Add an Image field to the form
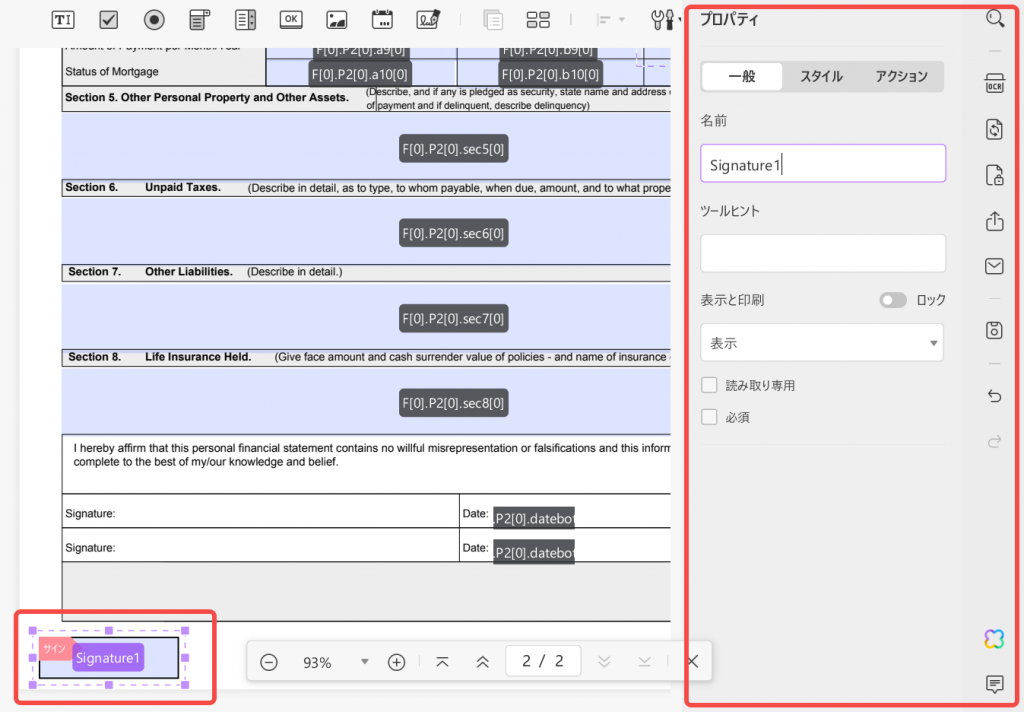1024x712 pixels. (x=335, y=19)
